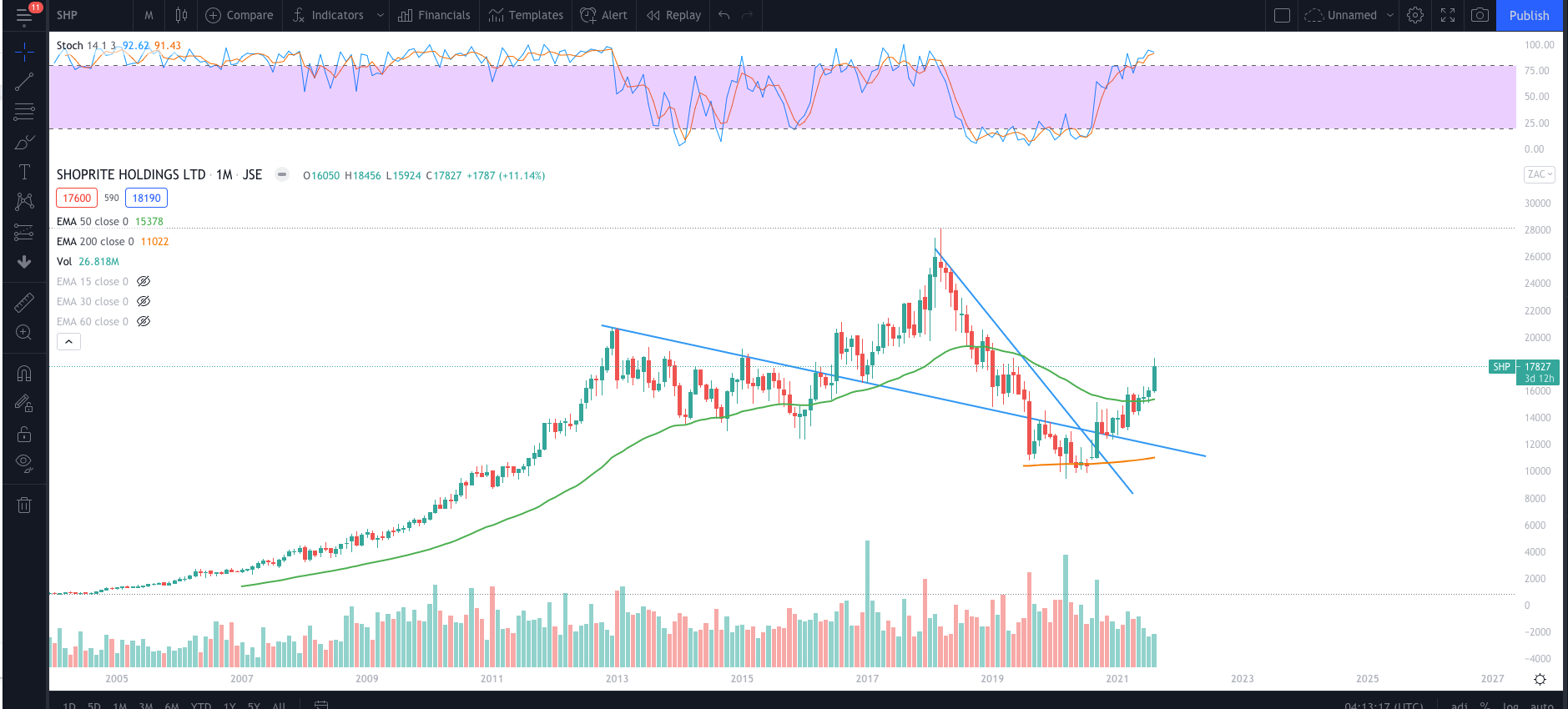This screenshot has width=1568, height=709.
Task: Click the trash icon to remove drawings
Action: [24, 505]
